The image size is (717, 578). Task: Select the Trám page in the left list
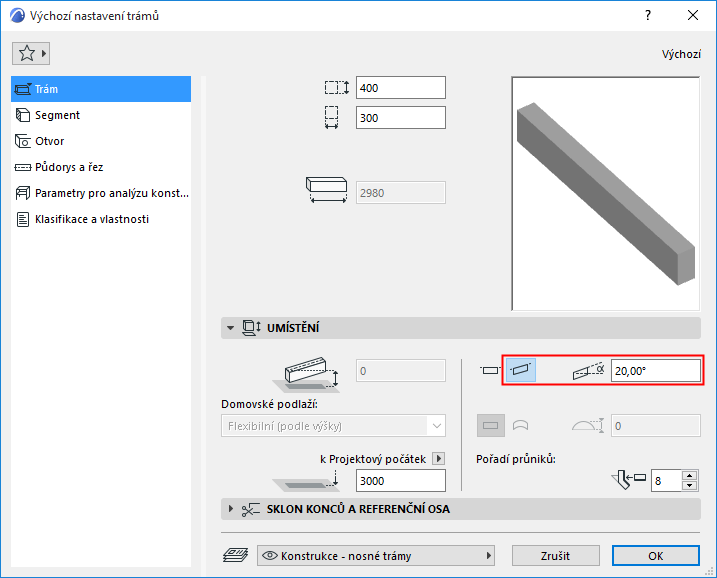pyautogui.click(x=101, y=89)
